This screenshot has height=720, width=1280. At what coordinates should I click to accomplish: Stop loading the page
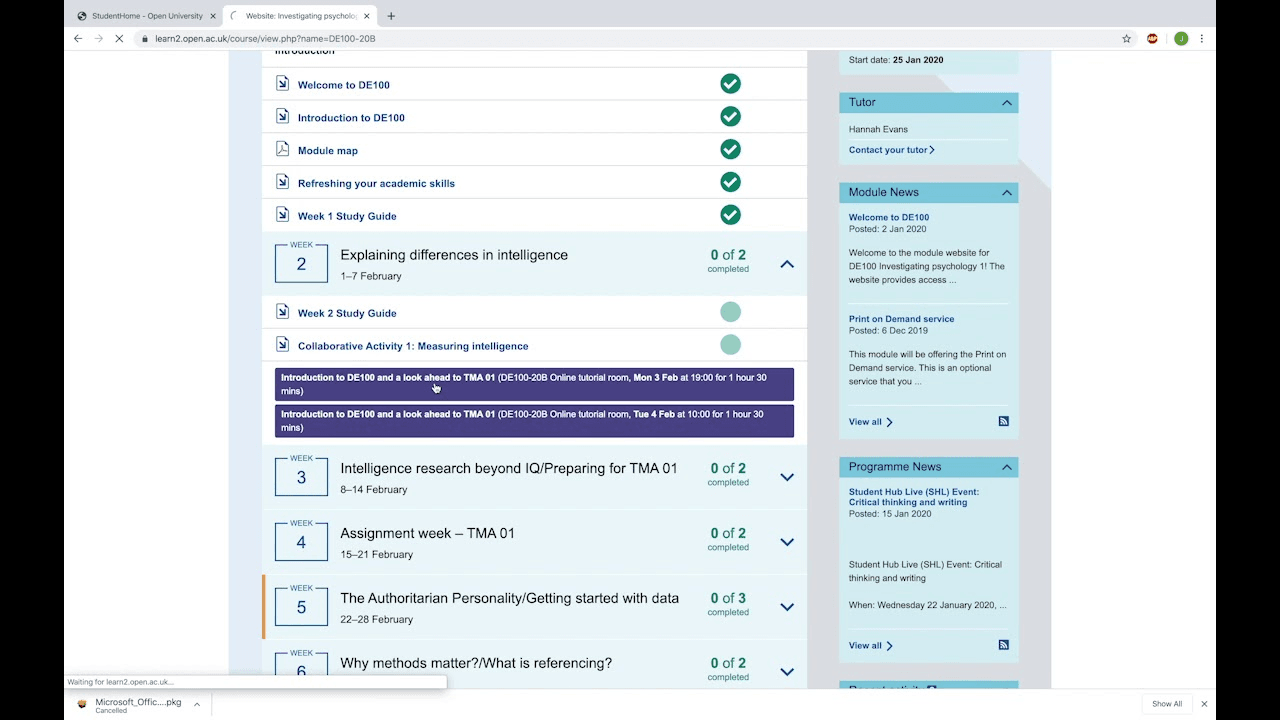[118, 38]
